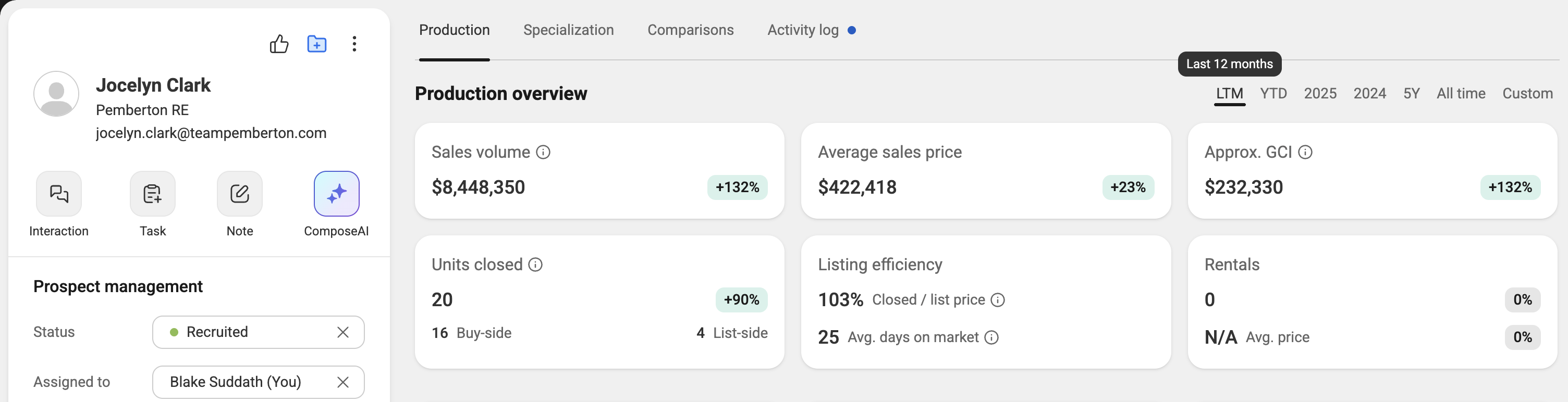Viewport: 1568px width, 402px height.
Task: Clear the Recruited status value
Action: tap(342, 332)
